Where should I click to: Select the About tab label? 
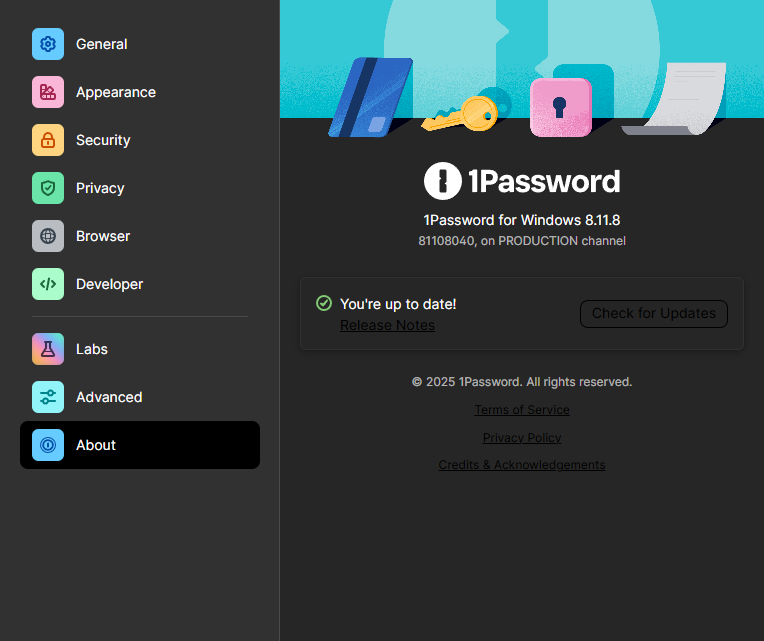point(96,445)
